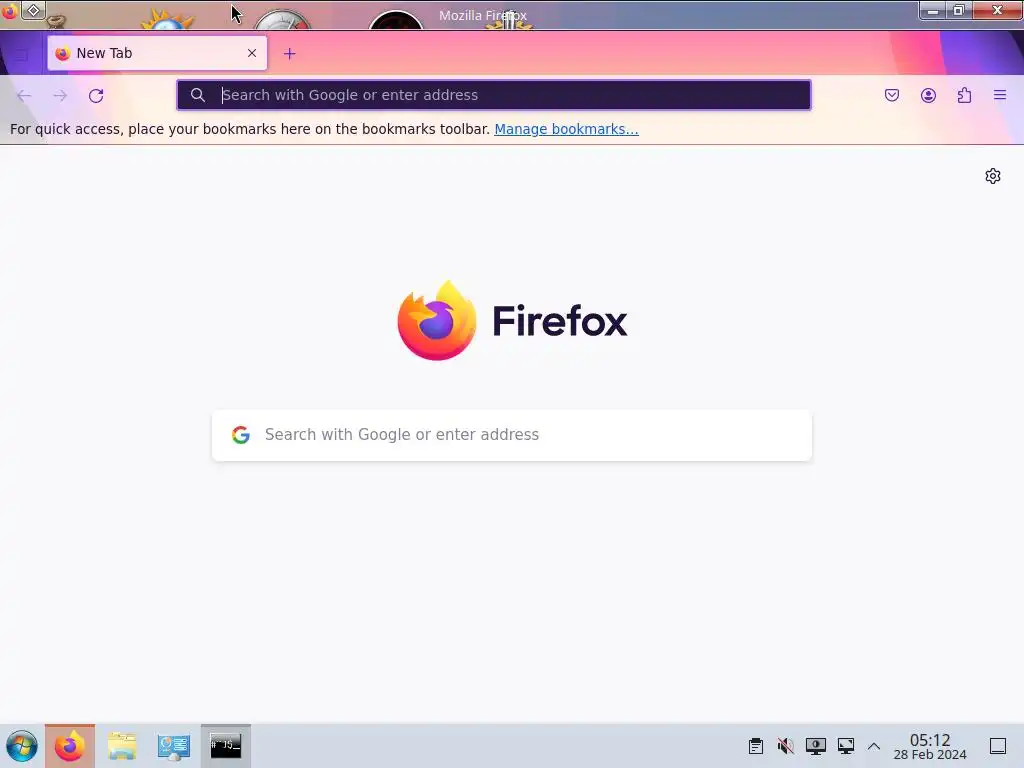Screen dimensions: 1024x768
Task: Click show desktop button in taskbar
Action: [x=998, y=746]
